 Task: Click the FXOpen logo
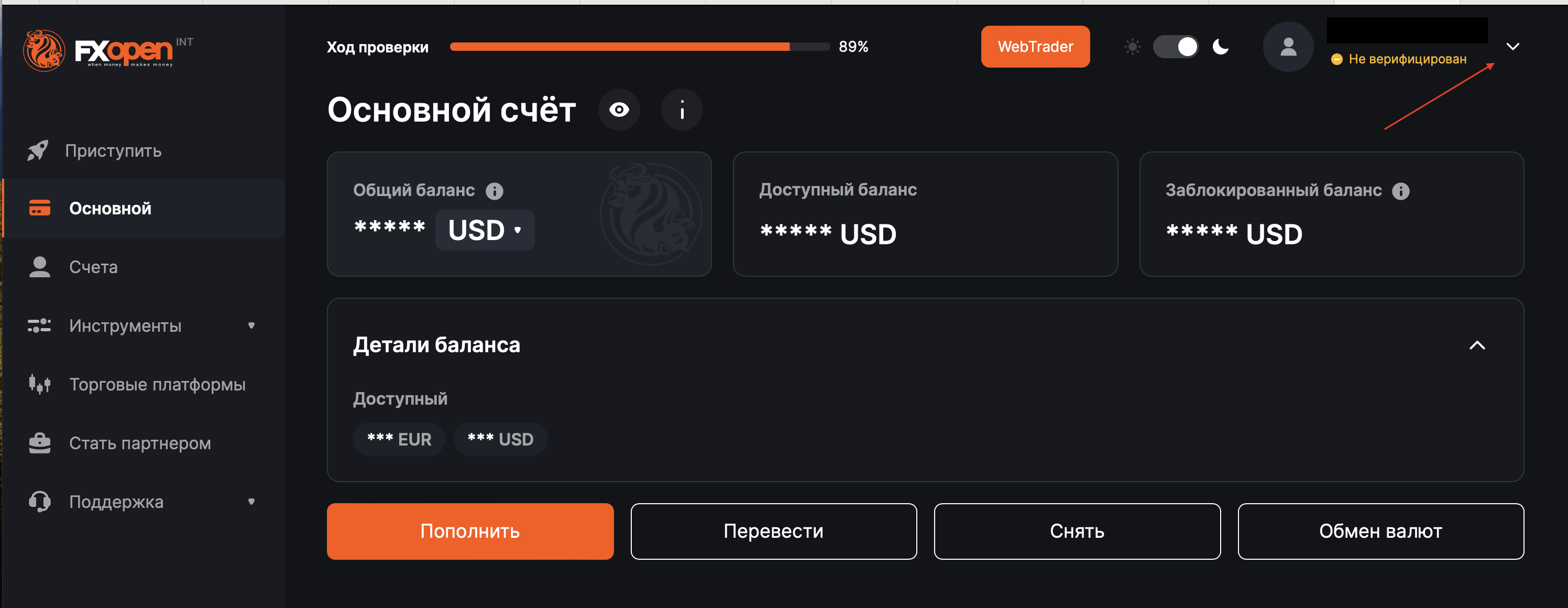pyautogui.click(x=107, y=50)
